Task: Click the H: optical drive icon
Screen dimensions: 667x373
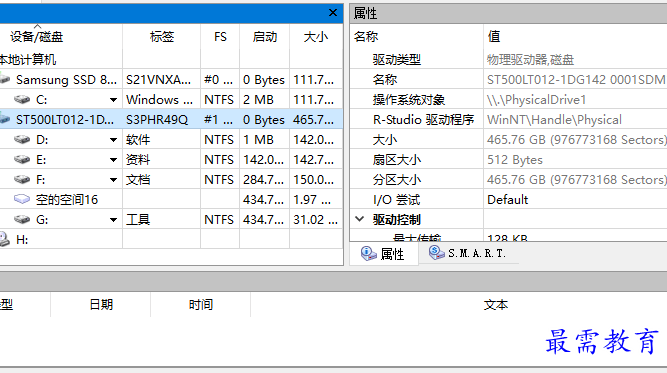Action: tap(4, 239)
